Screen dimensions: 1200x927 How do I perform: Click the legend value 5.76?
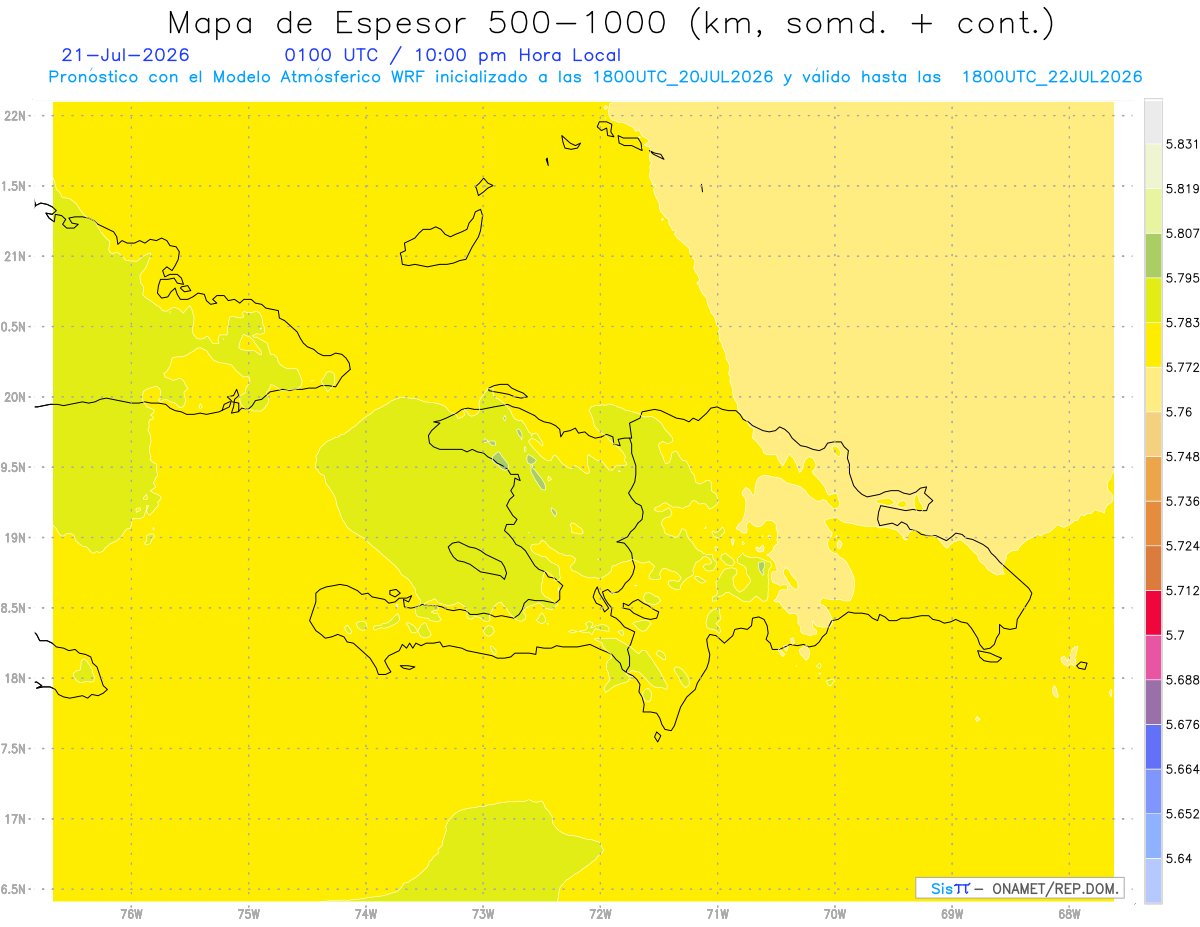(1178, 412)
